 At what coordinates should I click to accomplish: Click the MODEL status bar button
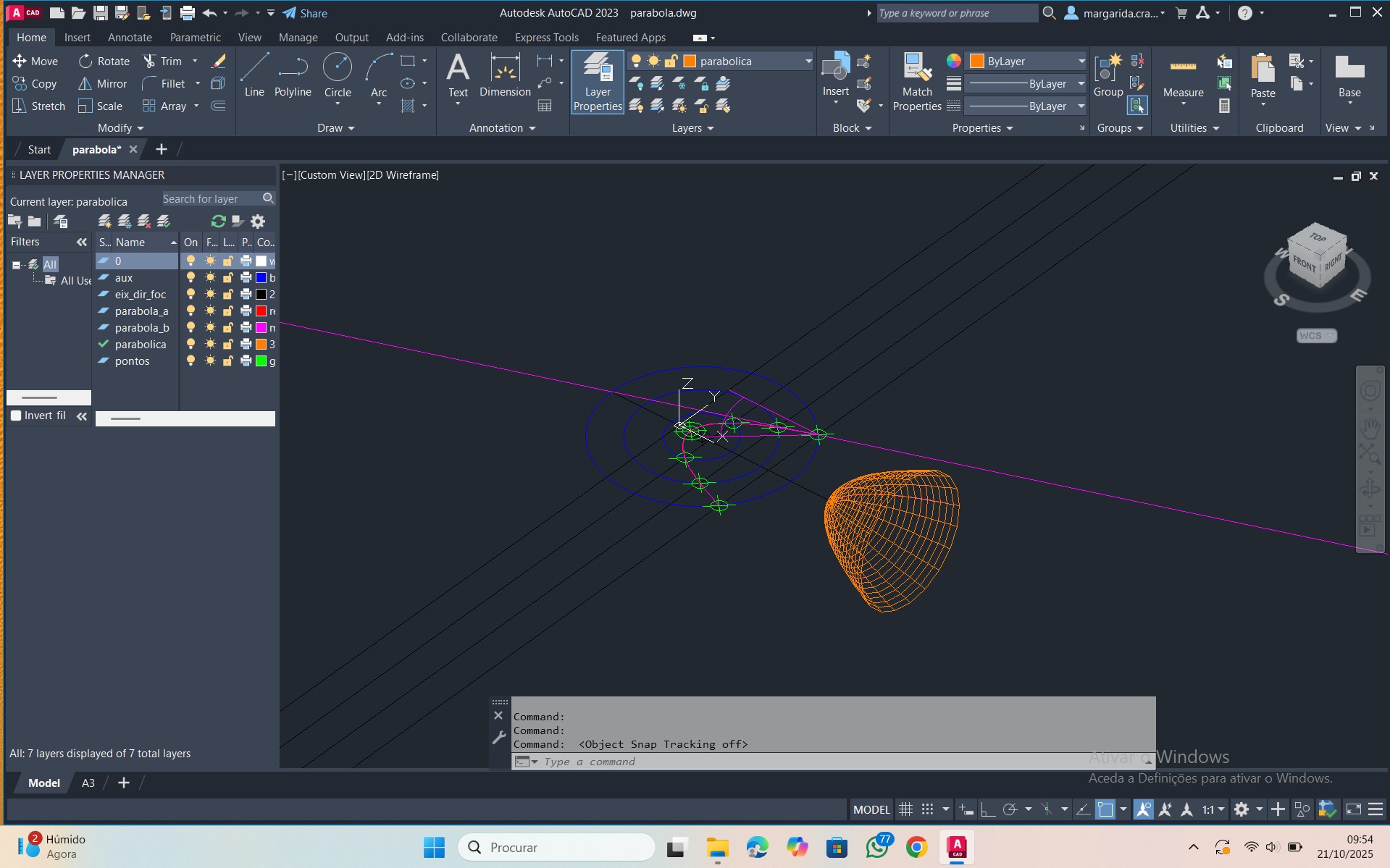point(871,809)
